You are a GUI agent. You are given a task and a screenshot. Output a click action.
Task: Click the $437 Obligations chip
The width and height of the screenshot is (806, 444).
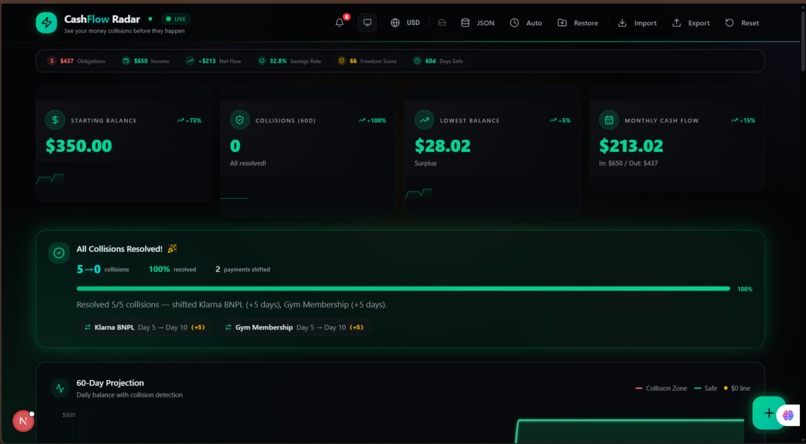[77, 61]
